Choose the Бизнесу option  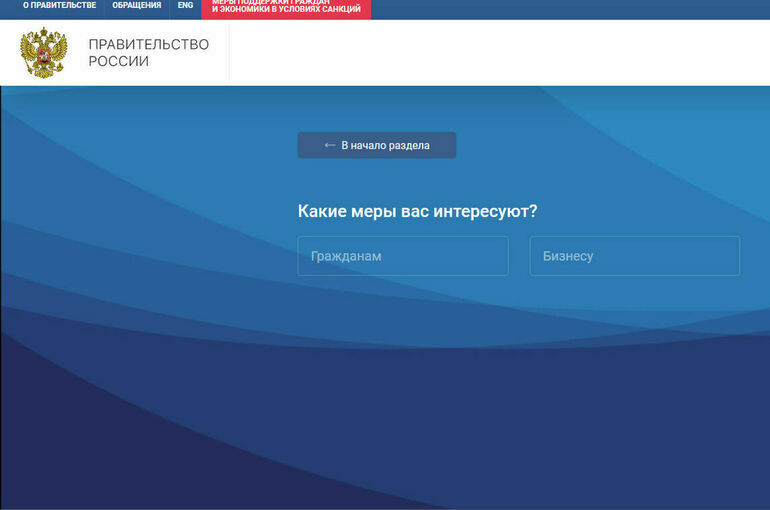pos(634,256)
